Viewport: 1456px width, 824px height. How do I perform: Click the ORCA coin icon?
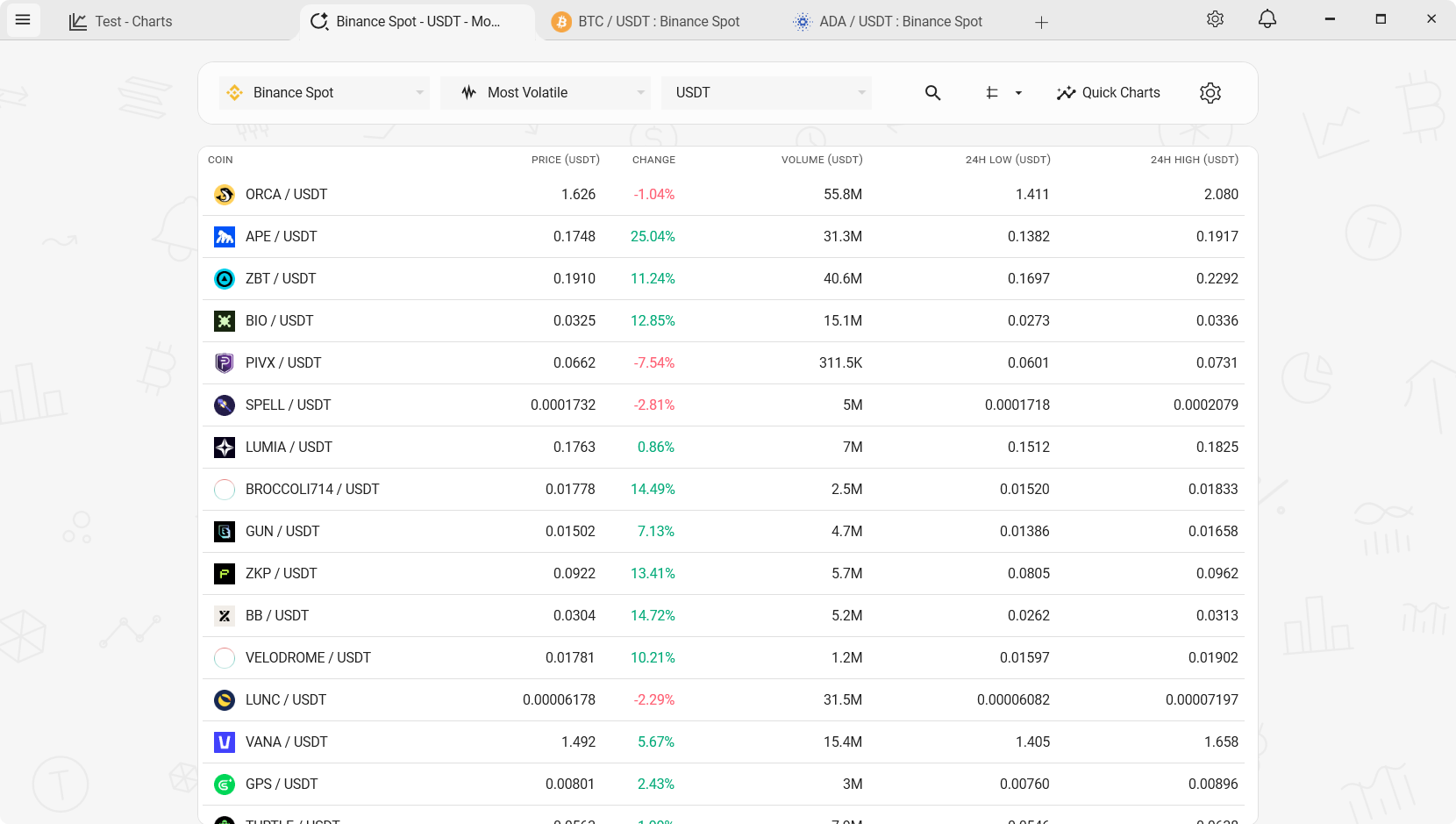point(225,195)
